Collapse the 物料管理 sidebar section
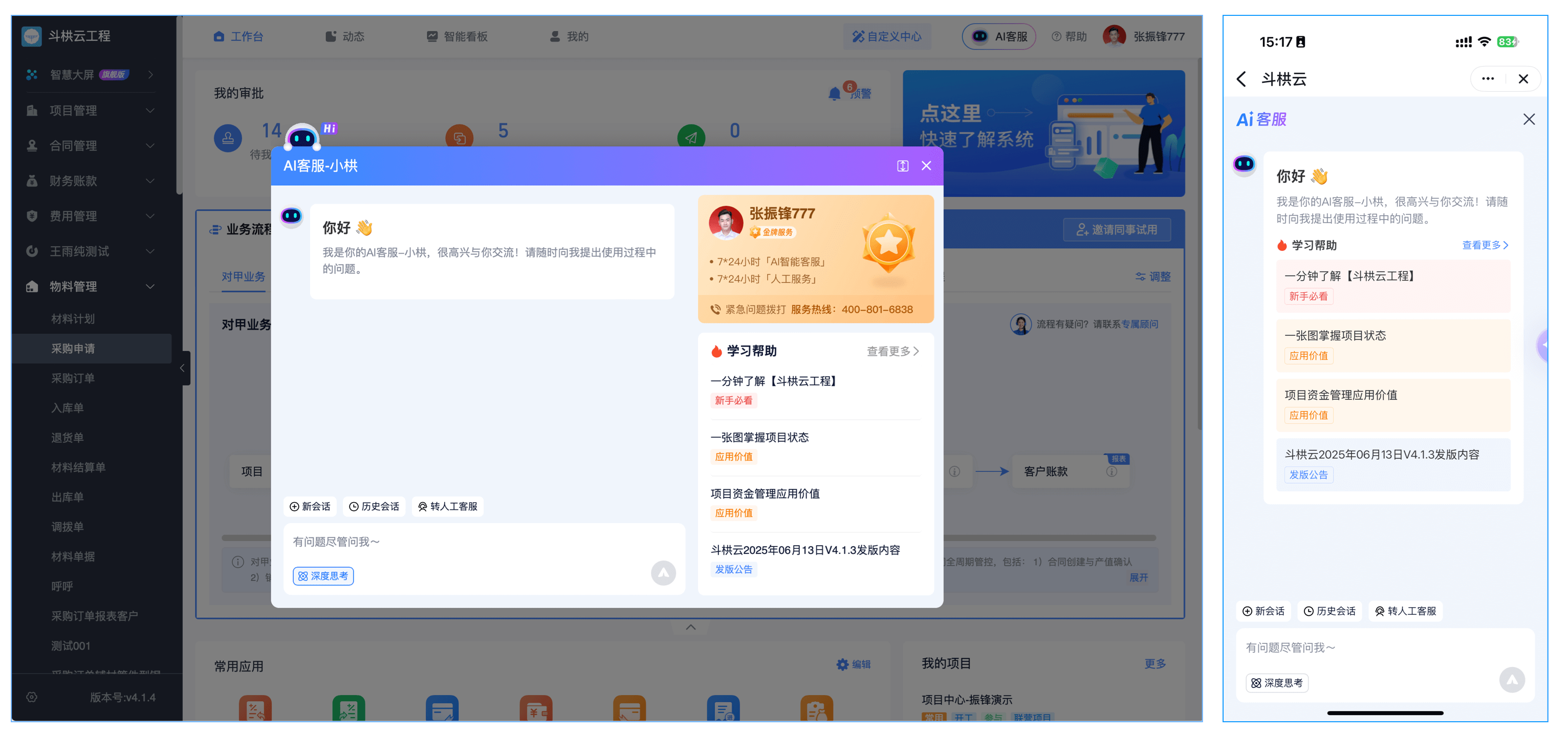Viewport: 1568px width, 733px height. coord(91,287)
